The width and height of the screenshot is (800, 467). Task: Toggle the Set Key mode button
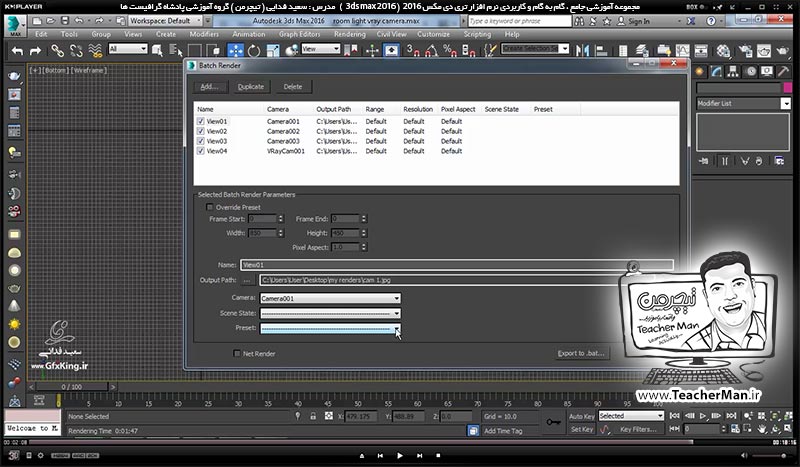point(582,429)
